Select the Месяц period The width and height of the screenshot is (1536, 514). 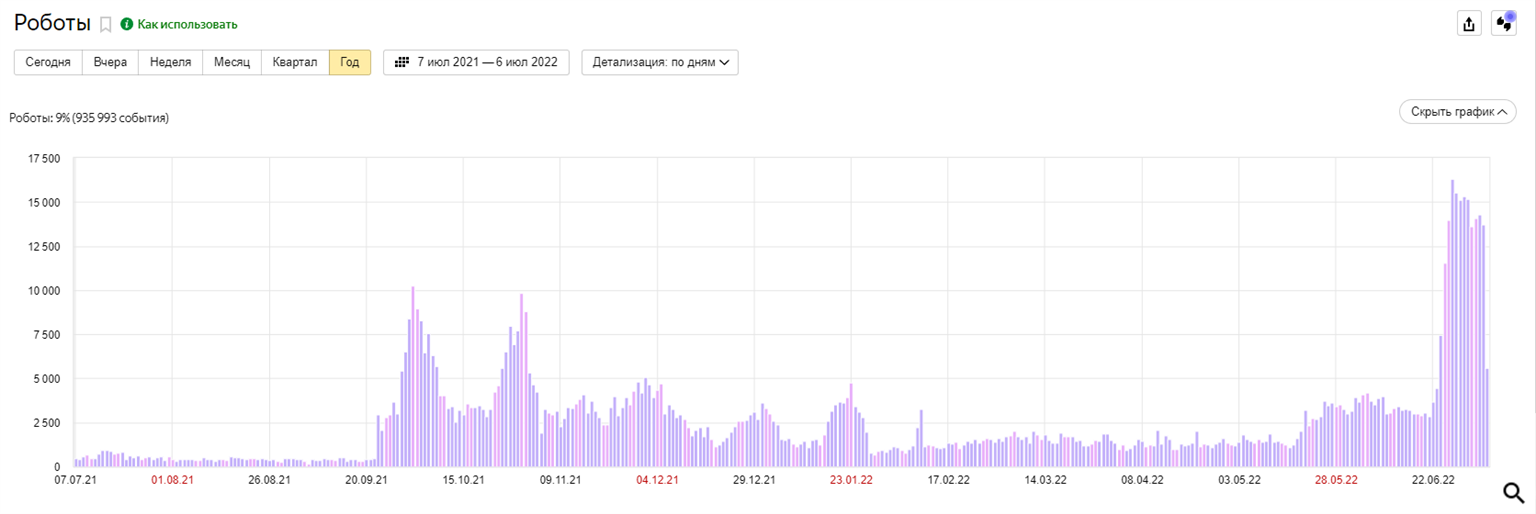pyautogui.click(x=232, y=62)
